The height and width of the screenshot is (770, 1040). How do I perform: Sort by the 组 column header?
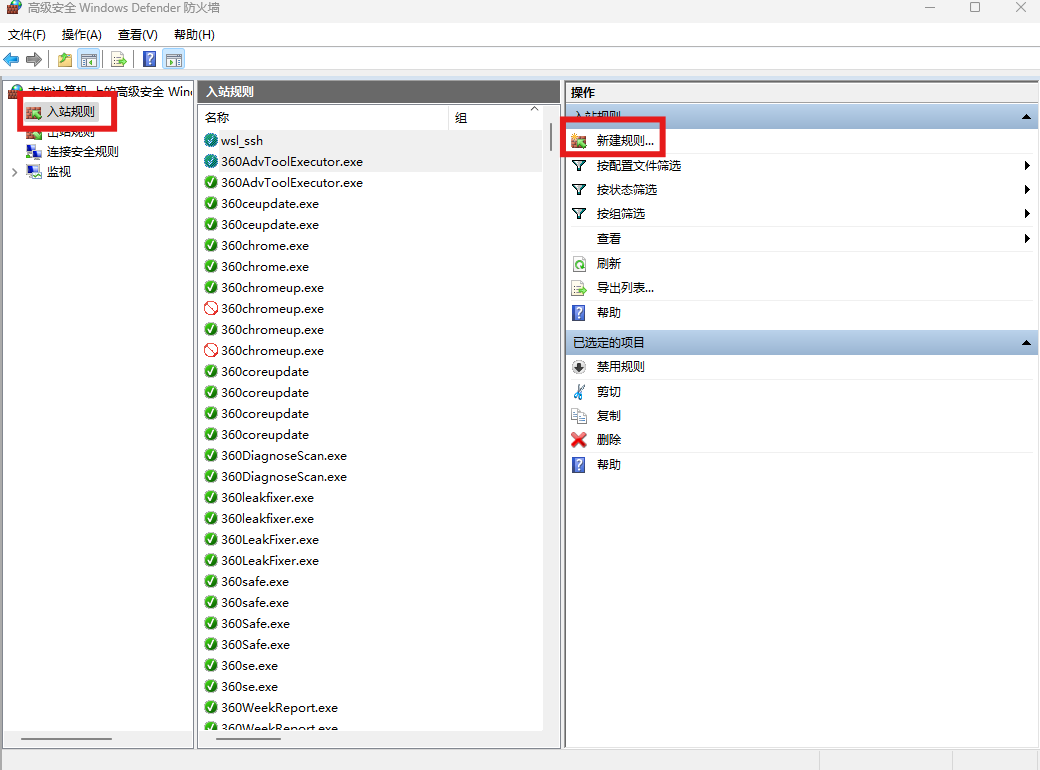click(x=495, y=118)
